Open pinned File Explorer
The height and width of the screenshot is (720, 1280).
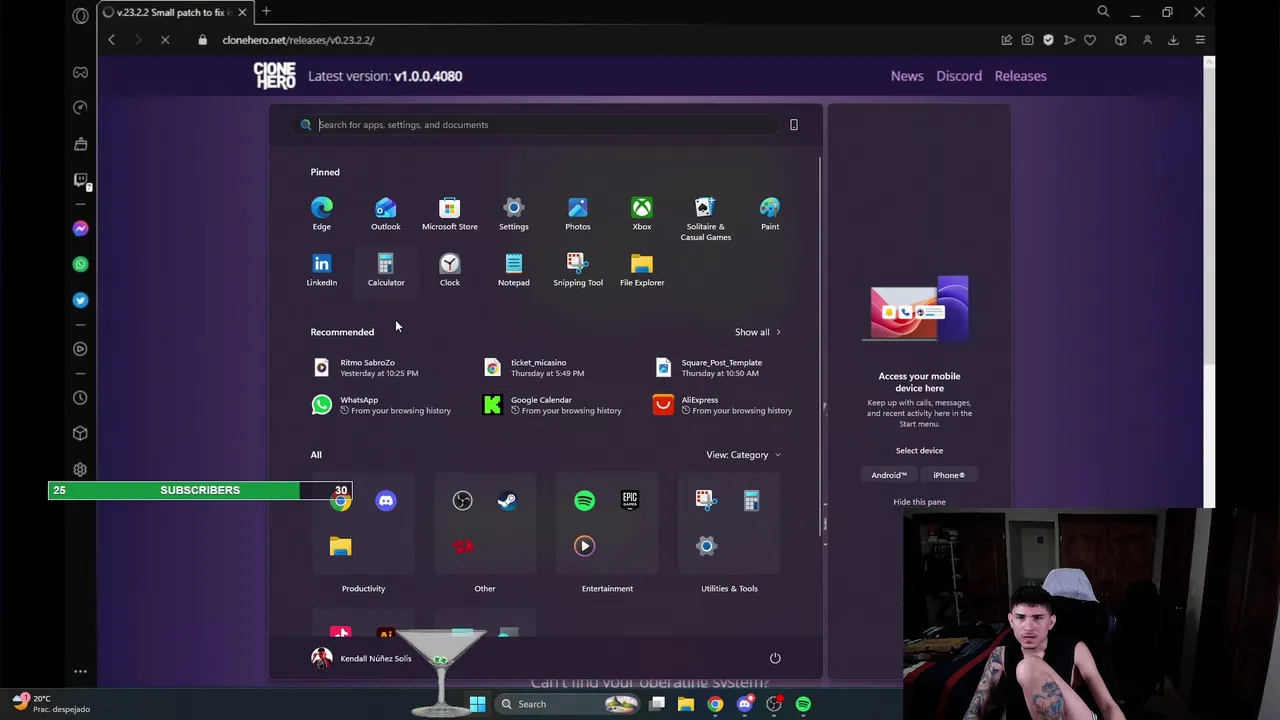tap(641, 269)
